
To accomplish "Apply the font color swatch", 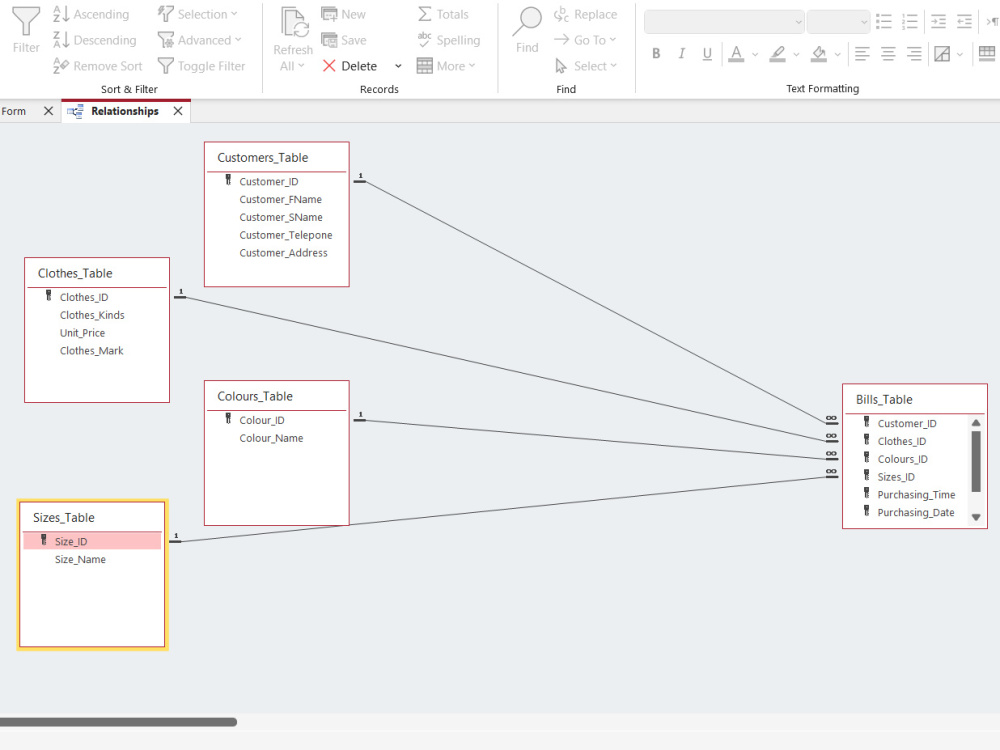I will 737,54.
